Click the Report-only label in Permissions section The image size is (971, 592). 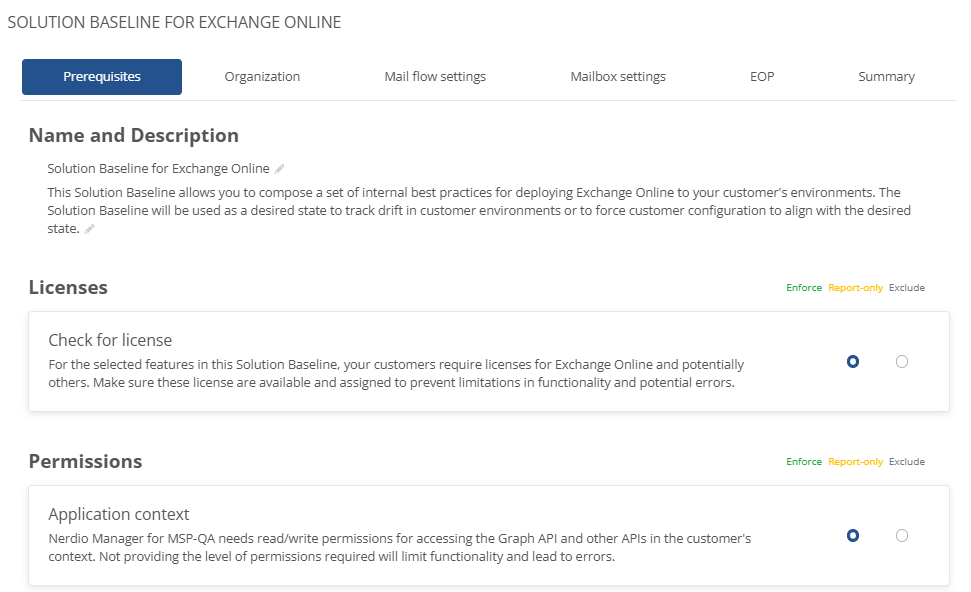(x=855, y=462)
